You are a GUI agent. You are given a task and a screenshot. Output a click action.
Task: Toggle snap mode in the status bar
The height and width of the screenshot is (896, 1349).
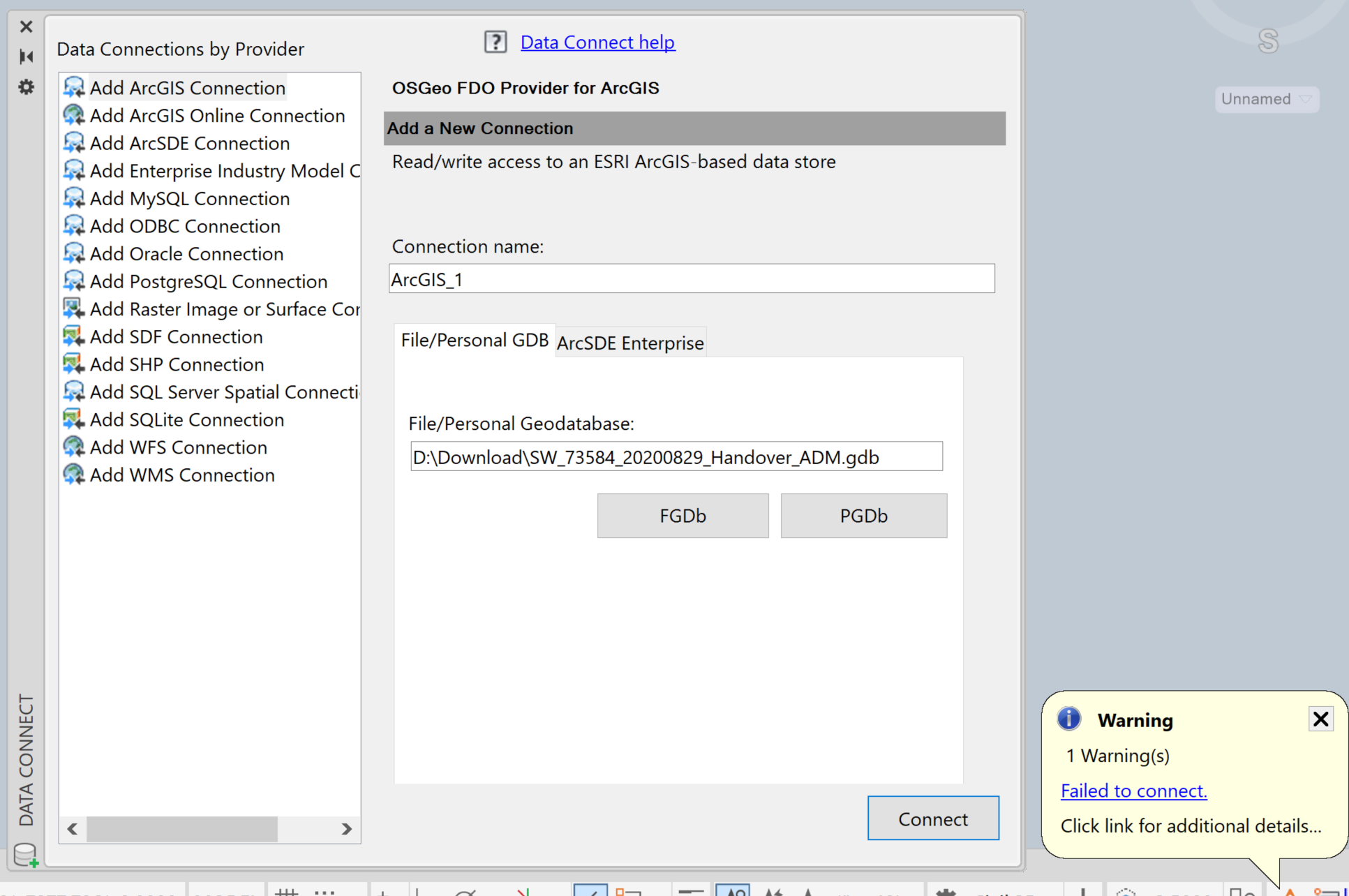tap(326, 890)
